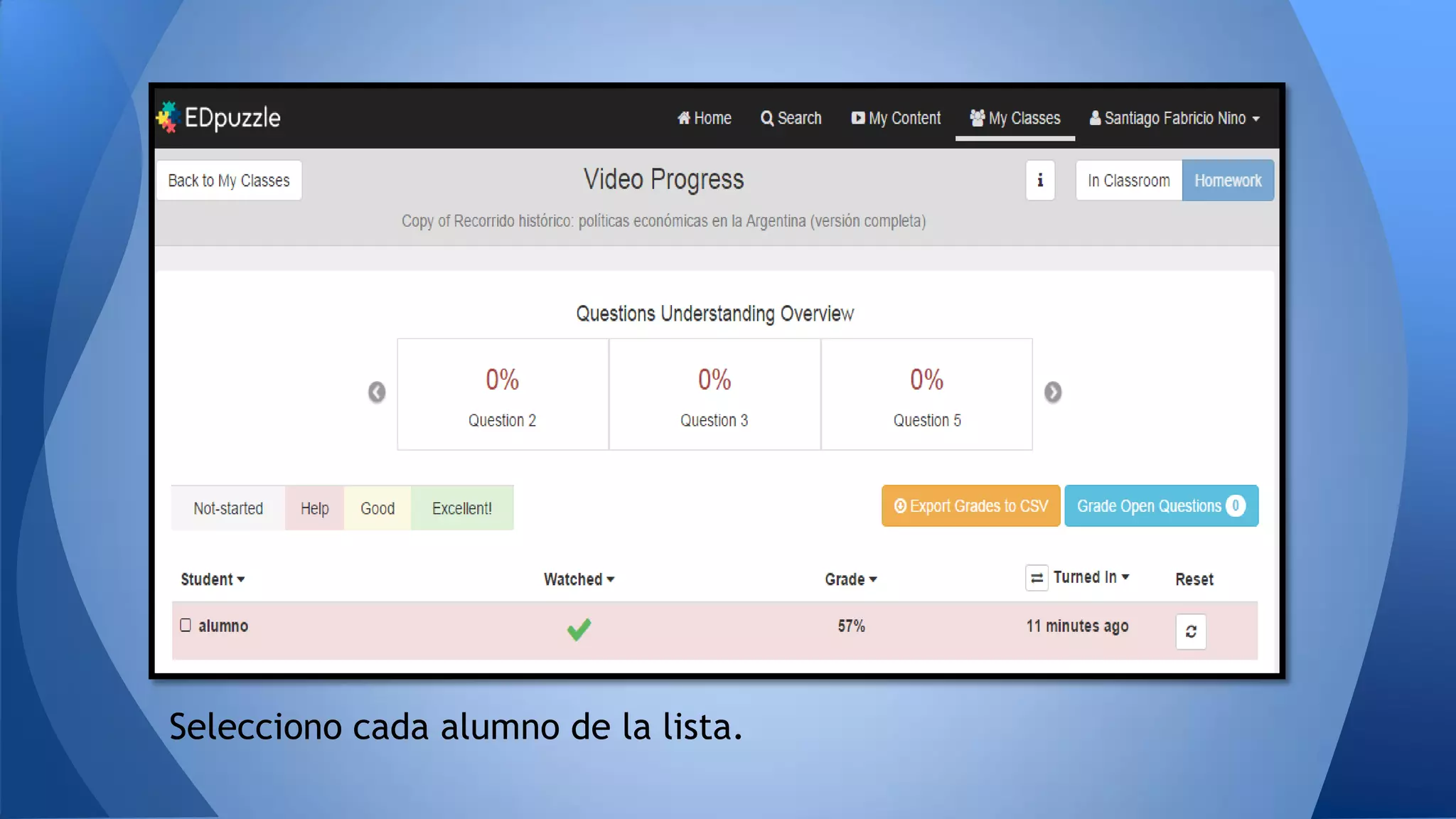Open My Classes tab
1456x819 pixels.
point(1015,118)
